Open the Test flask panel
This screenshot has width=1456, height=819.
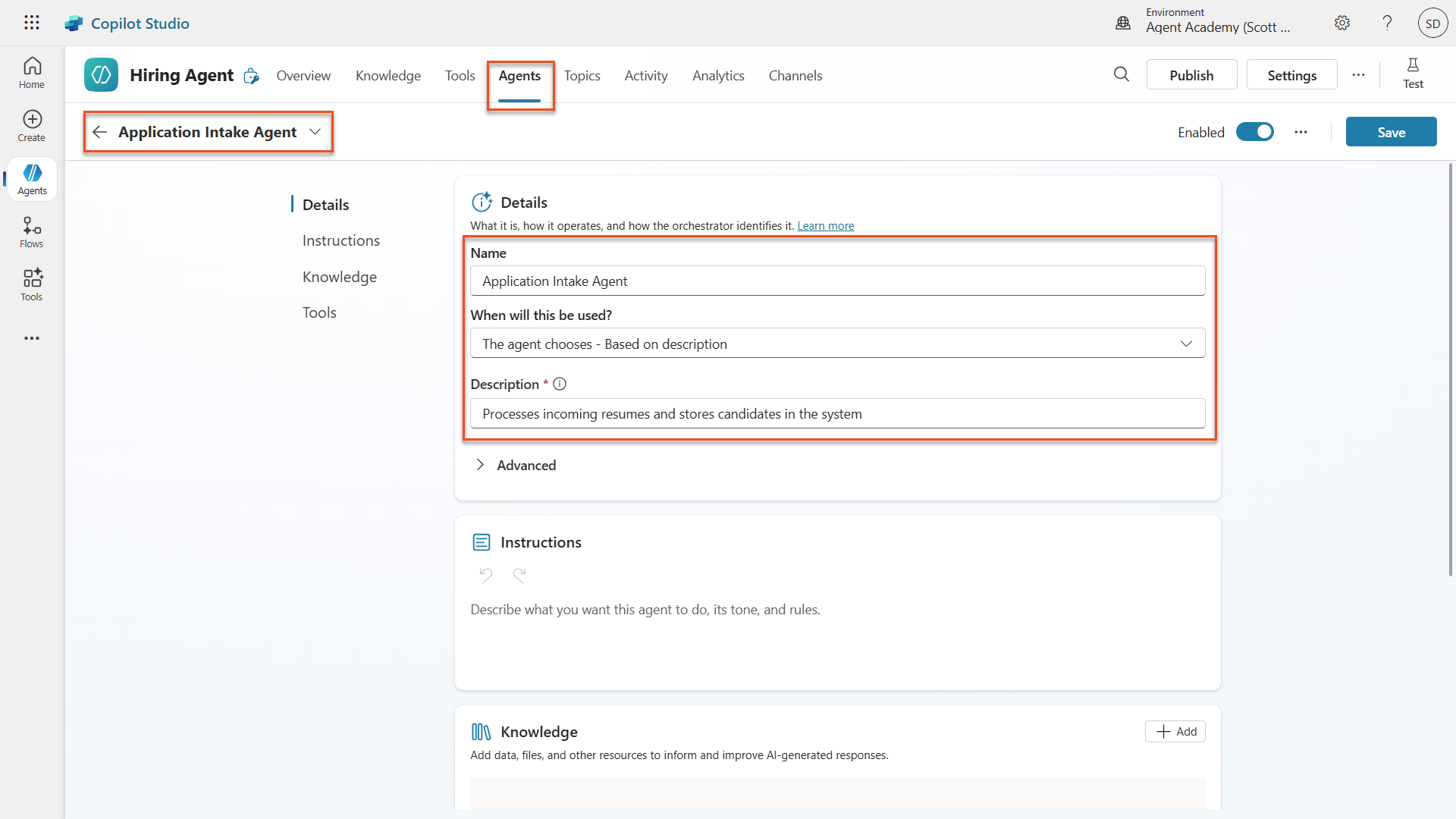pos(1413,74)
